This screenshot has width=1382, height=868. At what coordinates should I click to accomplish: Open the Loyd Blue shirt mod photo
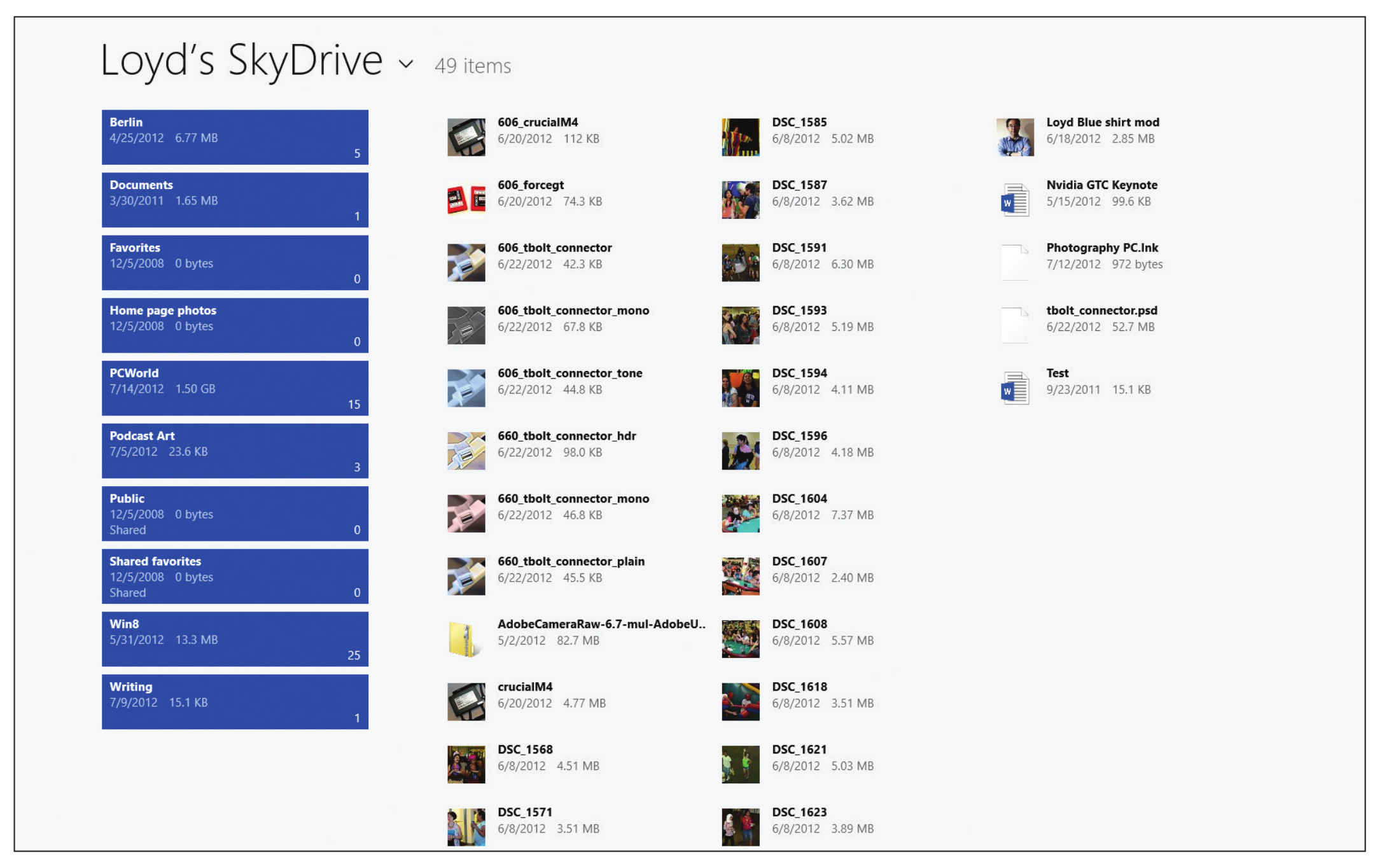(1015, 137)
